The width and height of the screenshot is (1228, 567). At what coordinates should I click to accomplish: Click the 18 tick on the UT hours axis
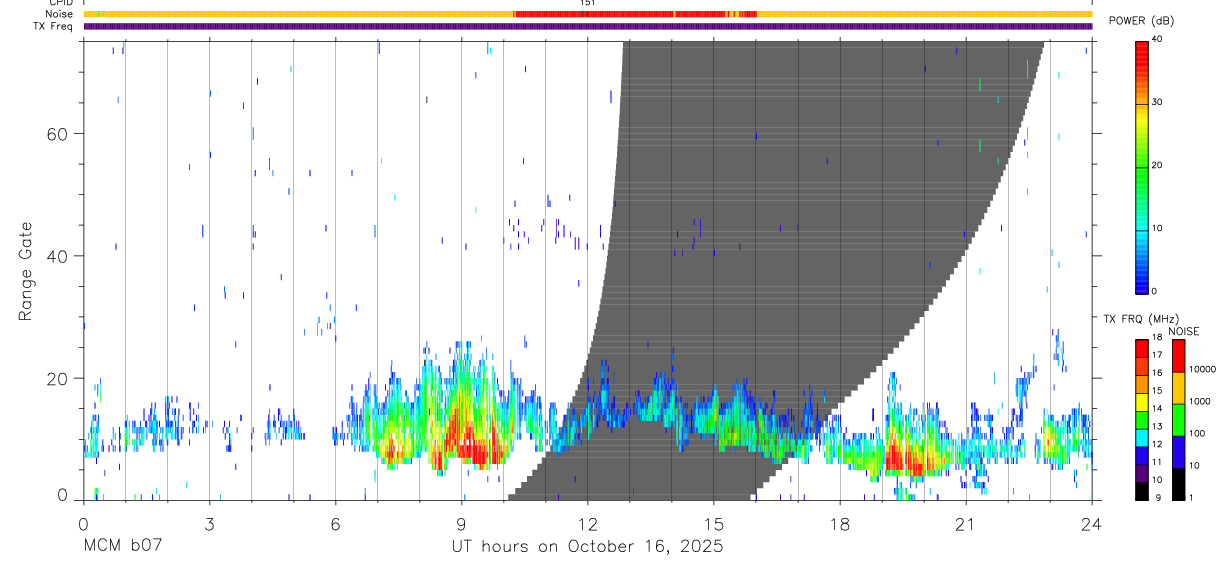(839, 523)
